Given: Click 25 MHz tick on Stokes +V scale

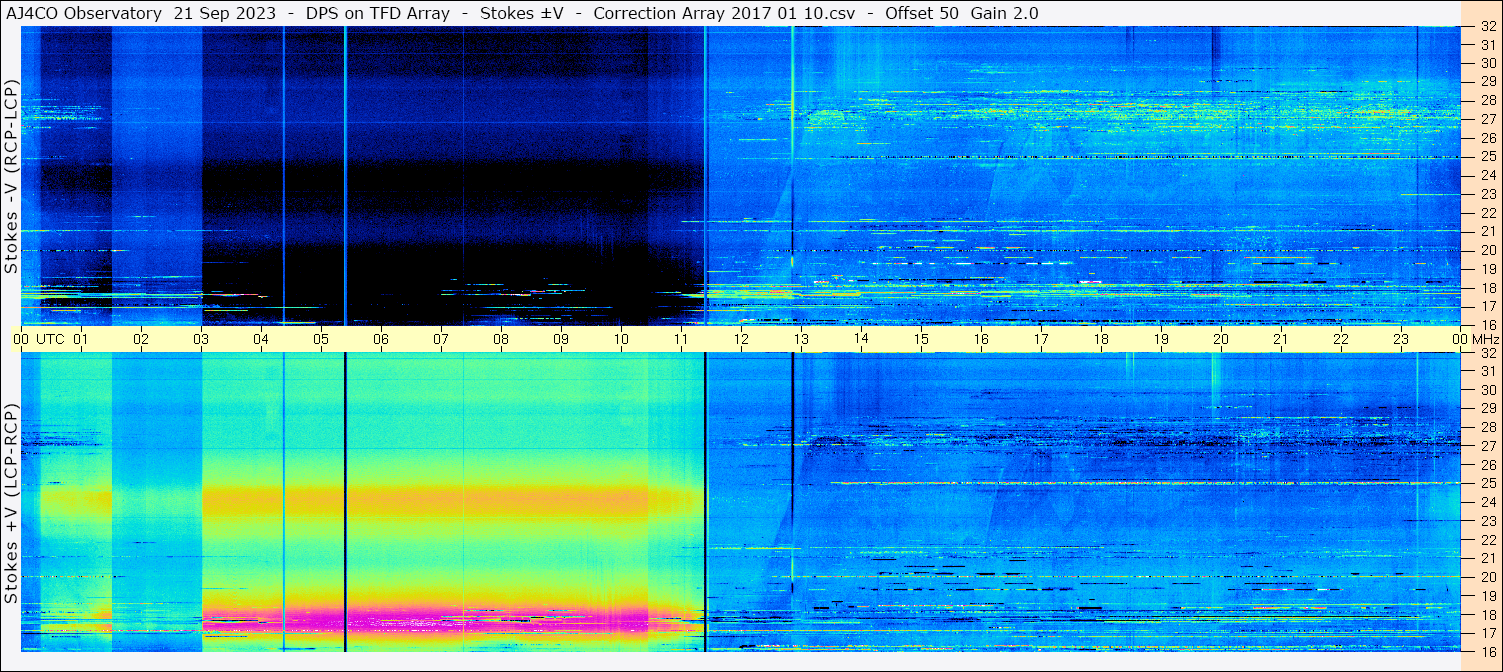Looking at the screenshot, I should coord(1487,483).
